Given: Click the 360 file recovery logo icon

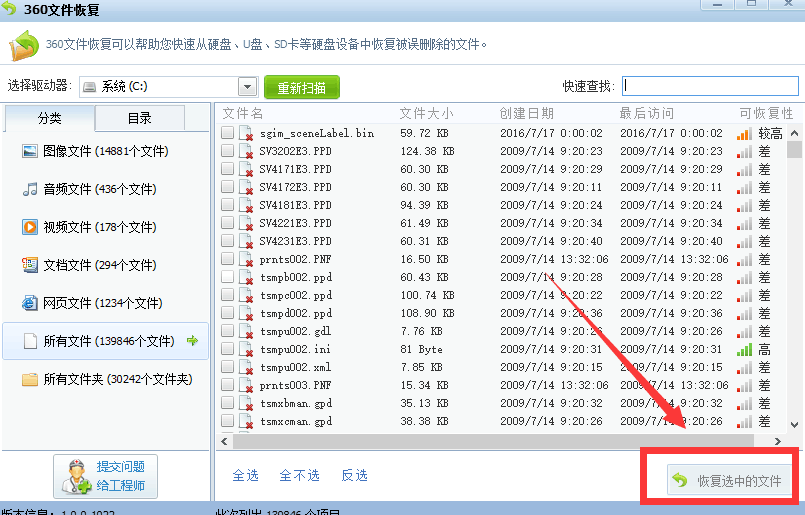Looking at the screenshot, I should tap(24, 45).
